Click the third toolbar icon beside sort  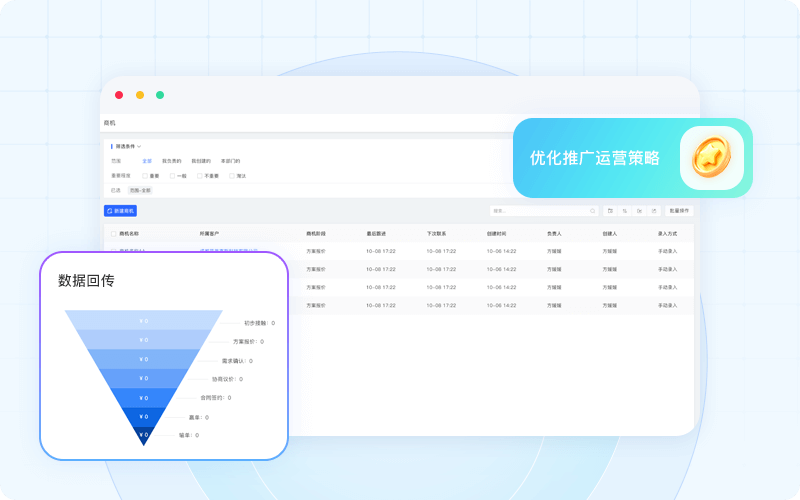(x=639, y=211)
